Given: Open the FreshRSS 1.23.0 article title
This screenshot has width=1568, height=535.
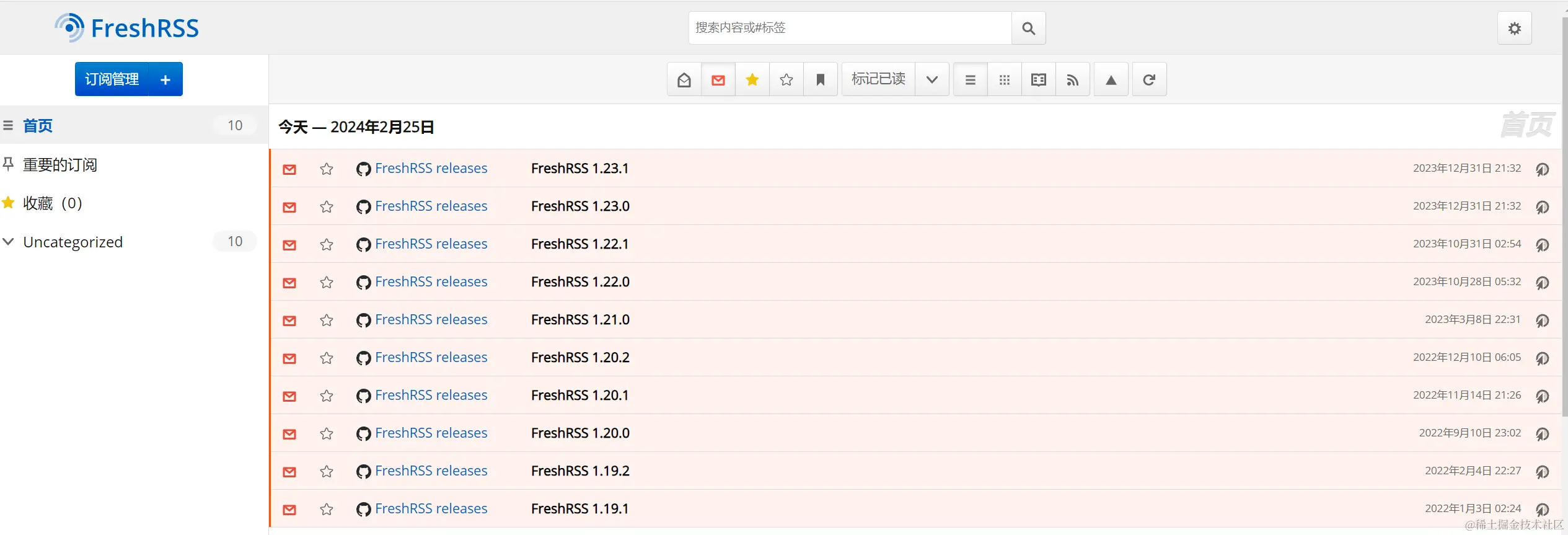Looking at the screenshot, I should coord(580,206).
